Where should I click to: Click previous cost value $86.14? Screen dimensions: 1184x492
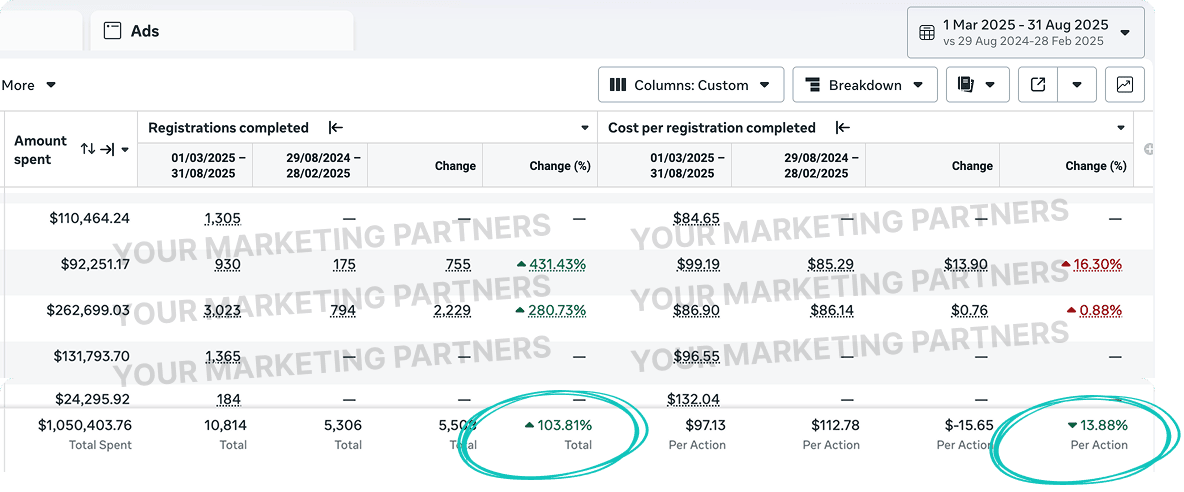click(834, 311)
